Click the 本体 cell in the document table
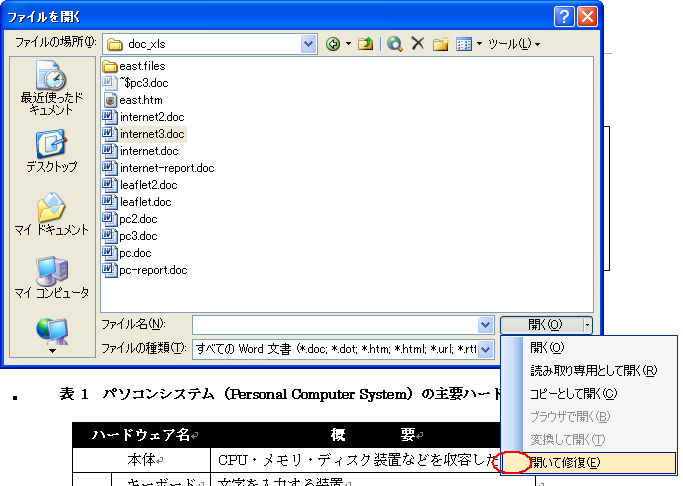Image resolution: width=683 pixels, height=486 pixels. click(x=141, y=460)
